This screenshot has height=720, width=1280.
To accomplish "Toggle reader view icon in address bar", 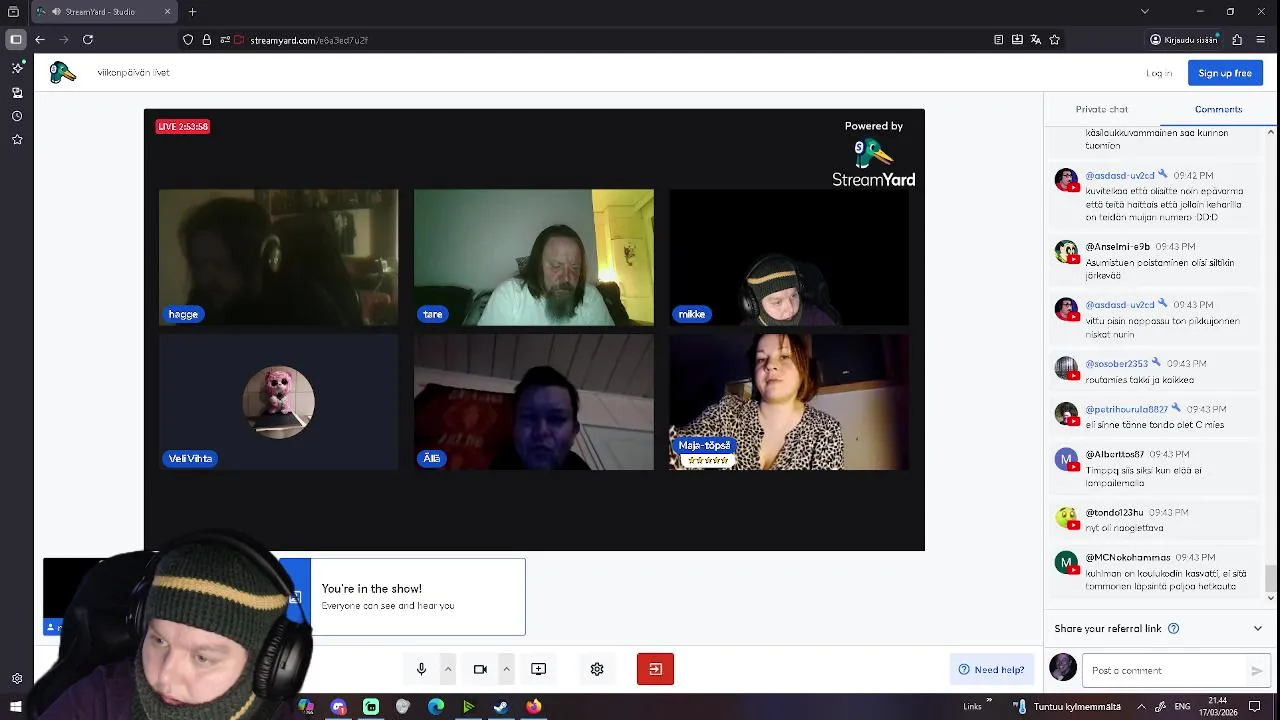I will [998, 40].
